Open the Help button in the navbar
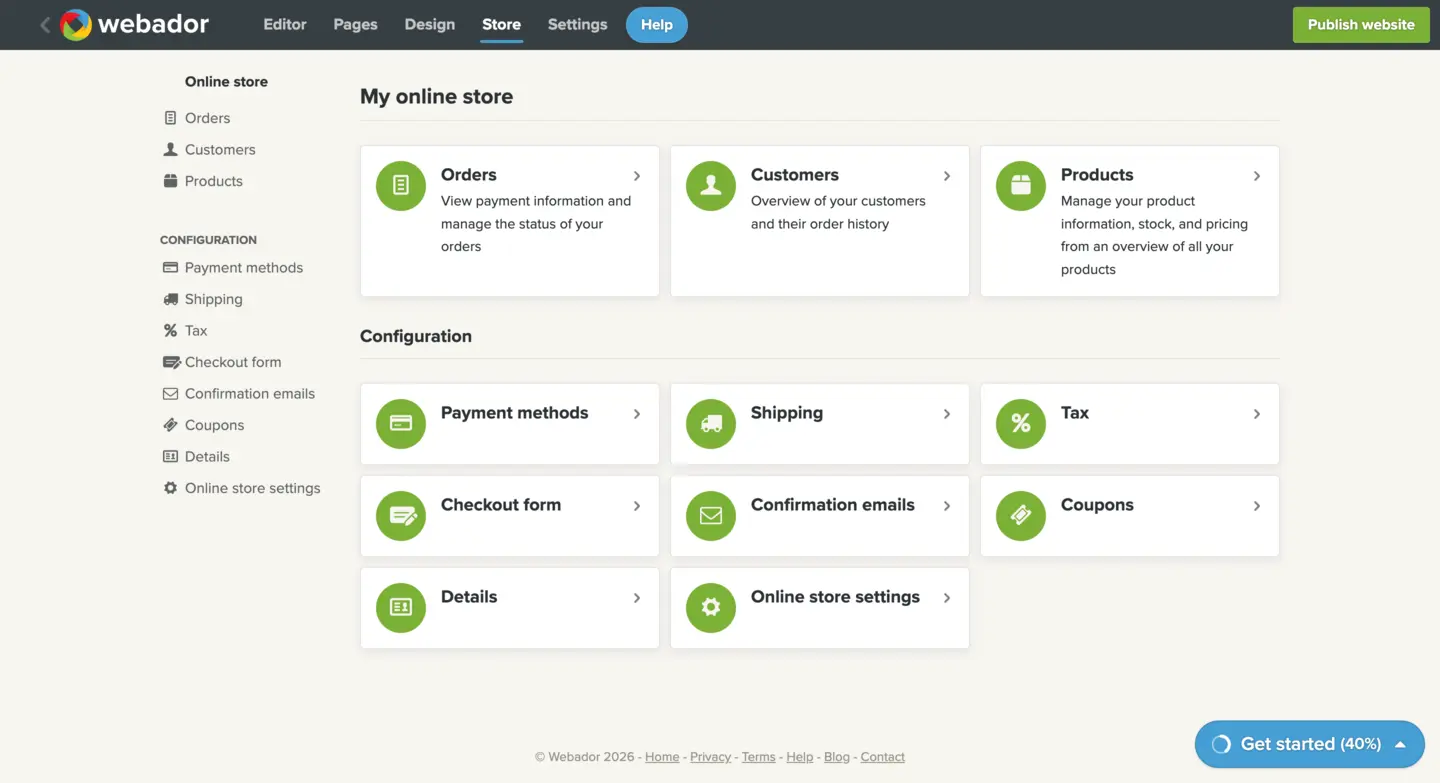The width and height of the screenshot is (1440, 783). coord(656,24)
